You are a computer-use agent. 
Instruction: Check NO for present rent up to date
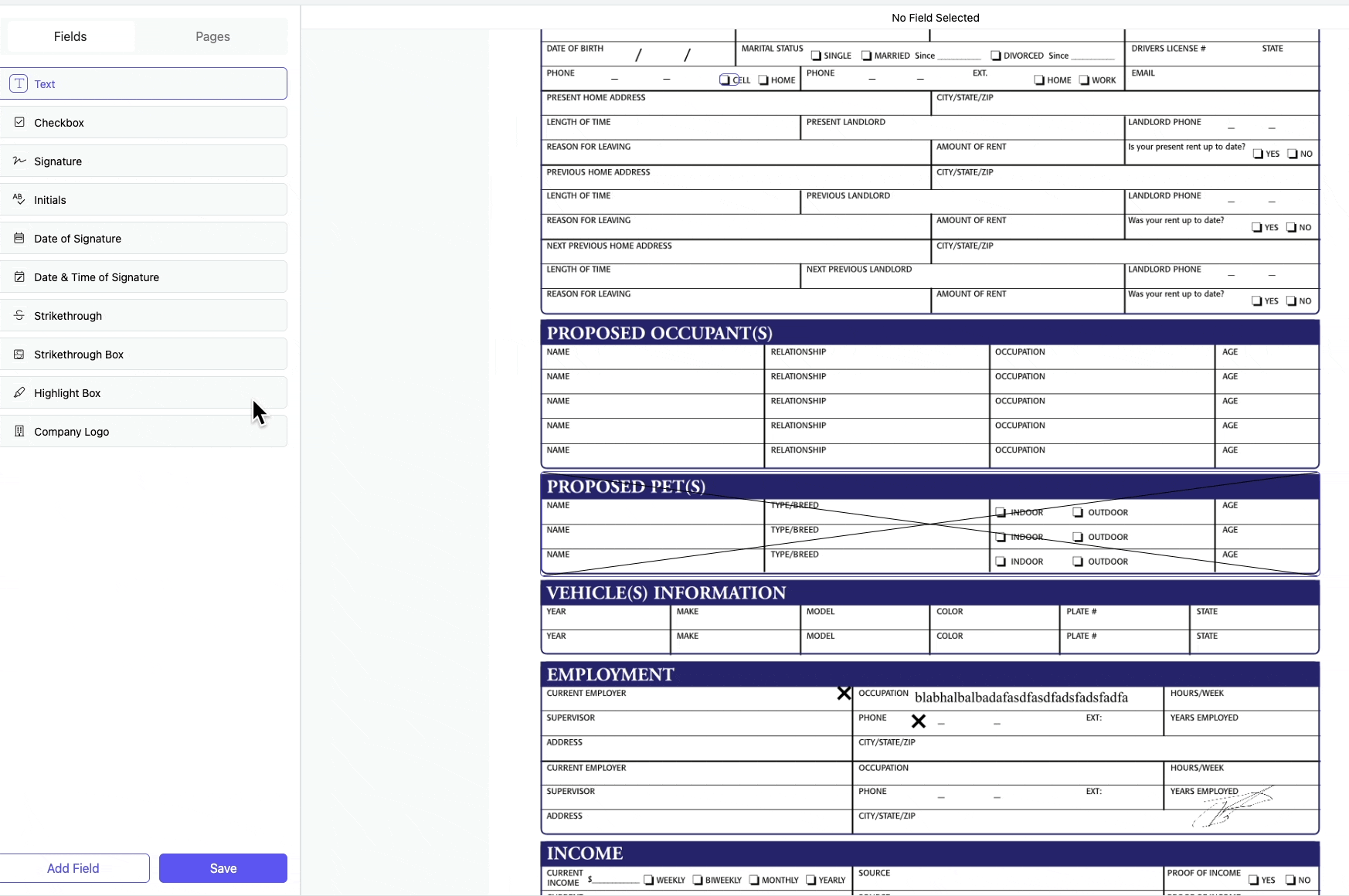tap(1293, 154)
